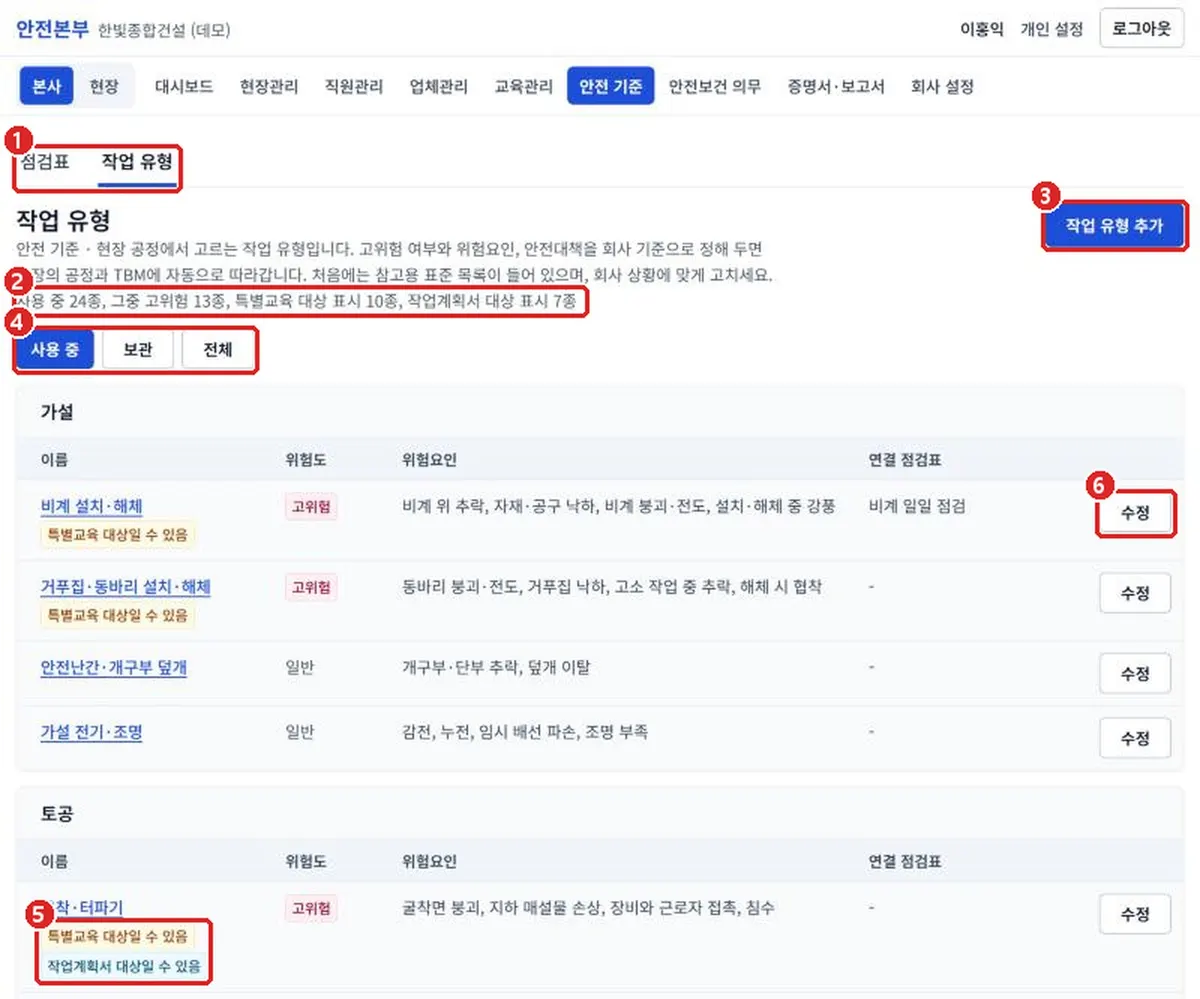Click the 작업 유형 추가 button
This screenshot has height=999, width=1200.
[x=1115, y=226]
